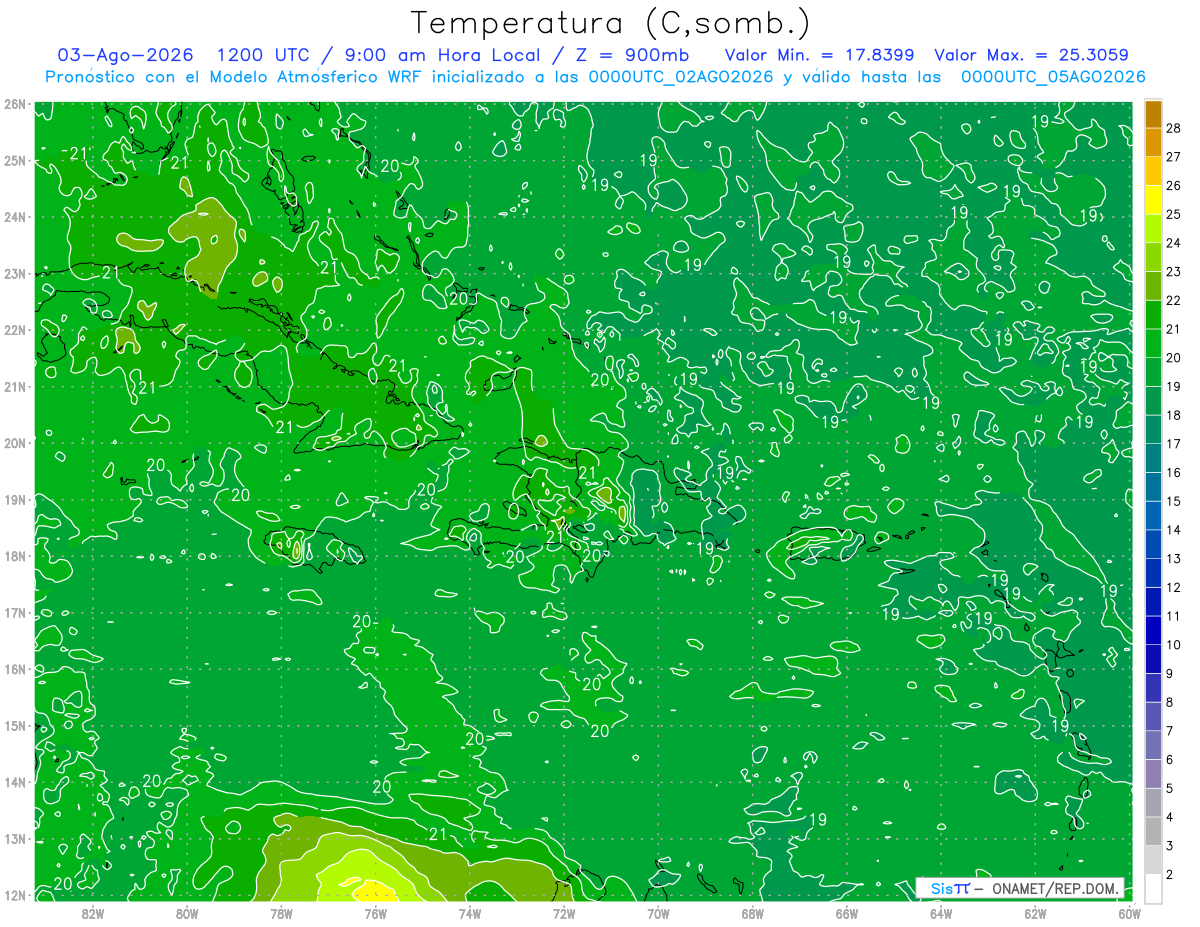Click the 68W longitude axis label

[x=752, y=912]
